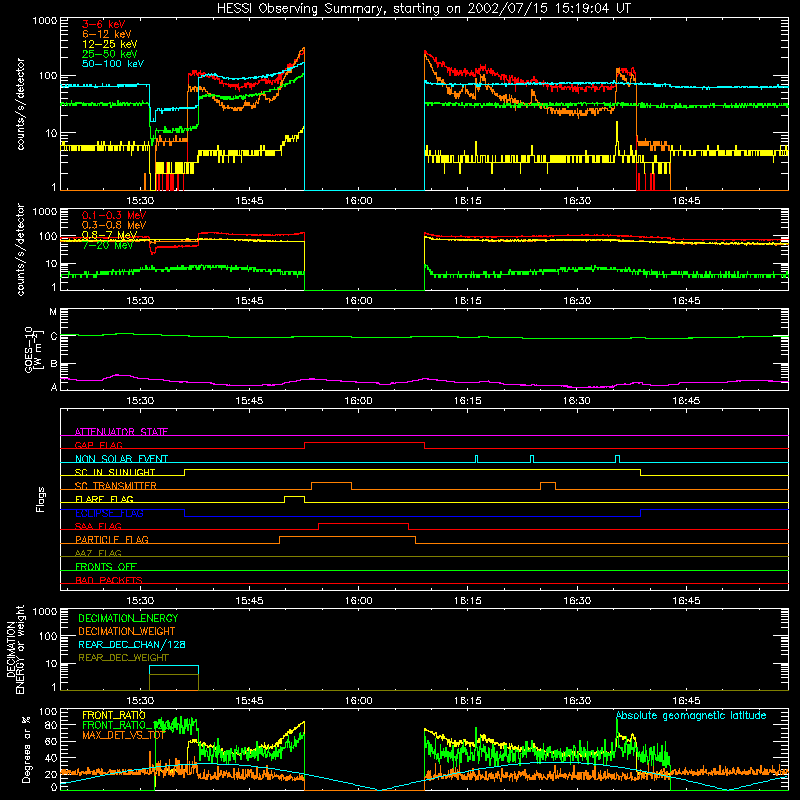800x800 pixels.
Task: Click the 0.3-0.8 MeV legend entry
Action: pos(114,225)
